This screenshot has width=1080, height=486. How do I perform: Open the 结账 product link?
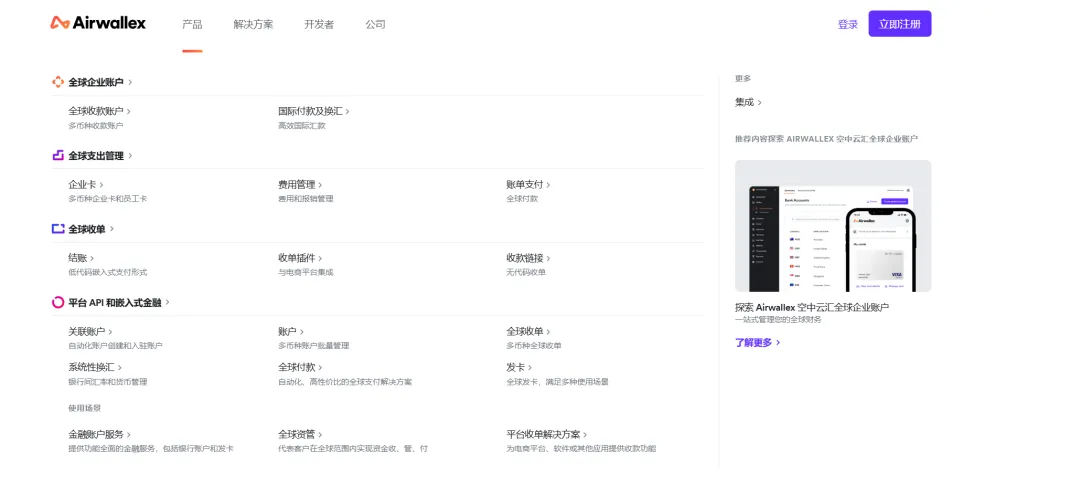pyautogui.click(x=81, y=258)
